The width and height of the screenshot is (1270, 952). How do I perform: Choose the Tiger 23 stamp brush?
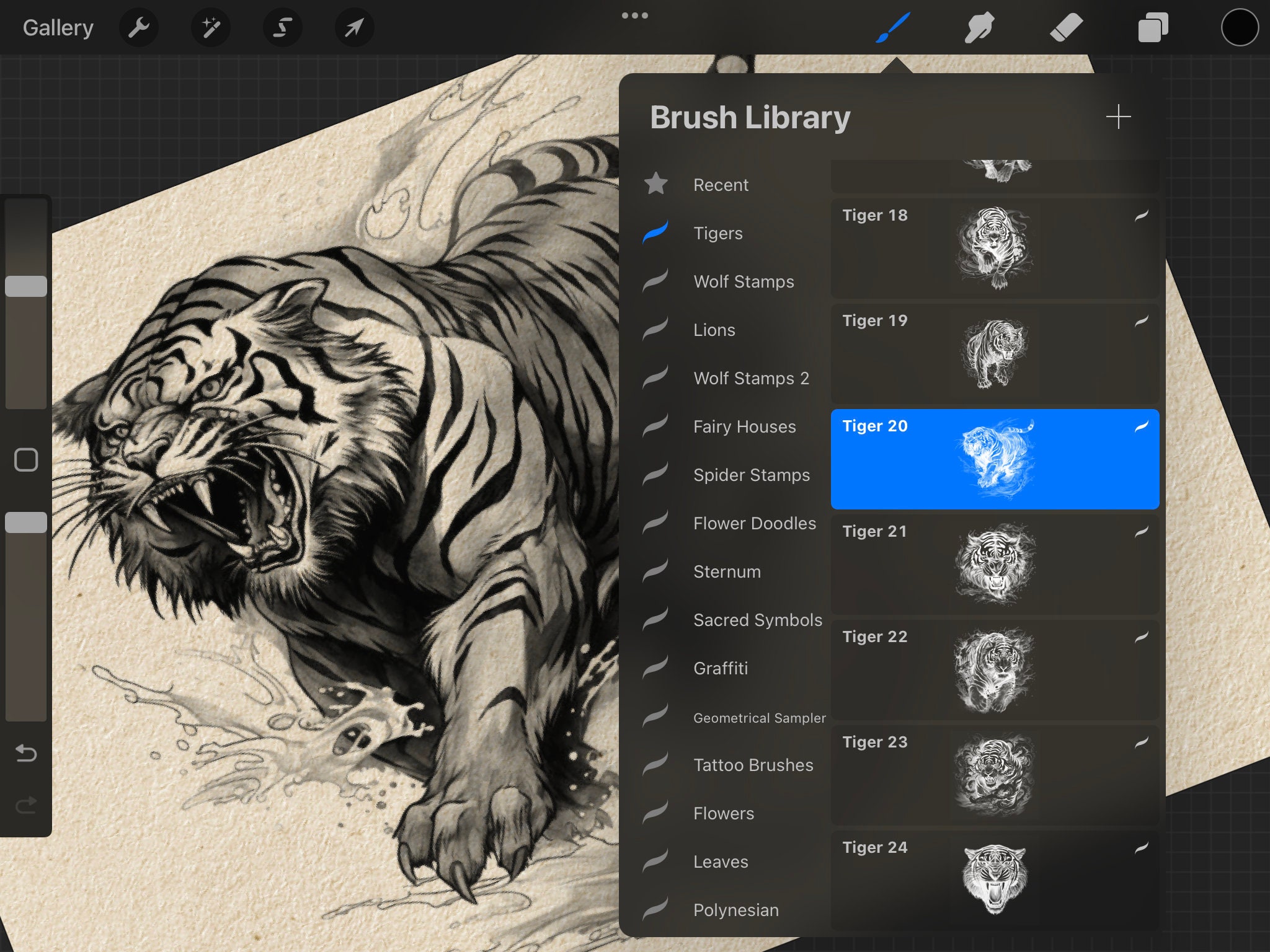point(995,775)
